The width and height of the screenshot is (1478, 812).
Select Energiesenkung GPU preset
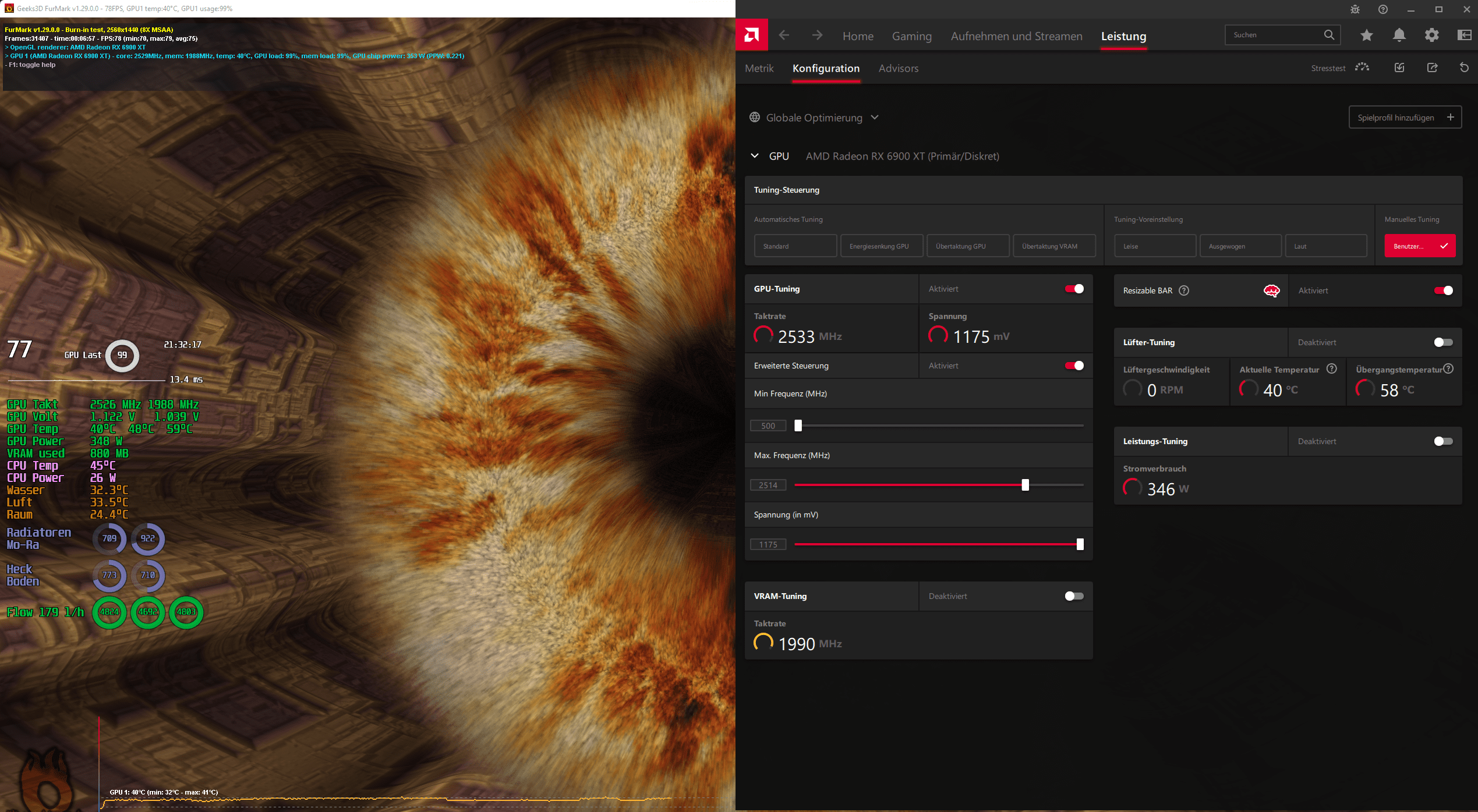point(882,246)
